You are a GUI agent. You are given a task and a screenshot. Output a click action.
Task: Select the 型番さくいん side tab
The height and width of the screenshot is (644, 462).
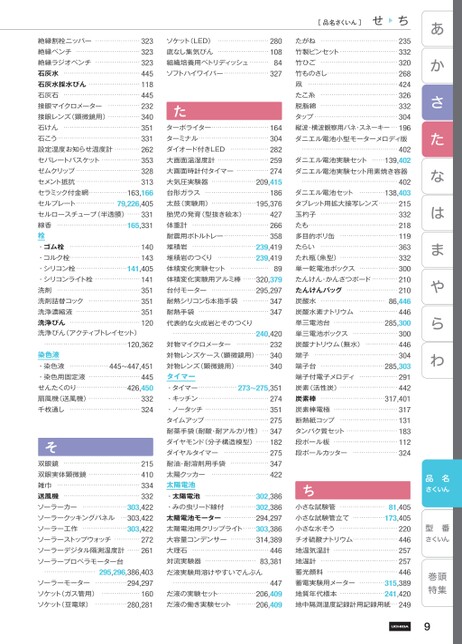point(437,533)
